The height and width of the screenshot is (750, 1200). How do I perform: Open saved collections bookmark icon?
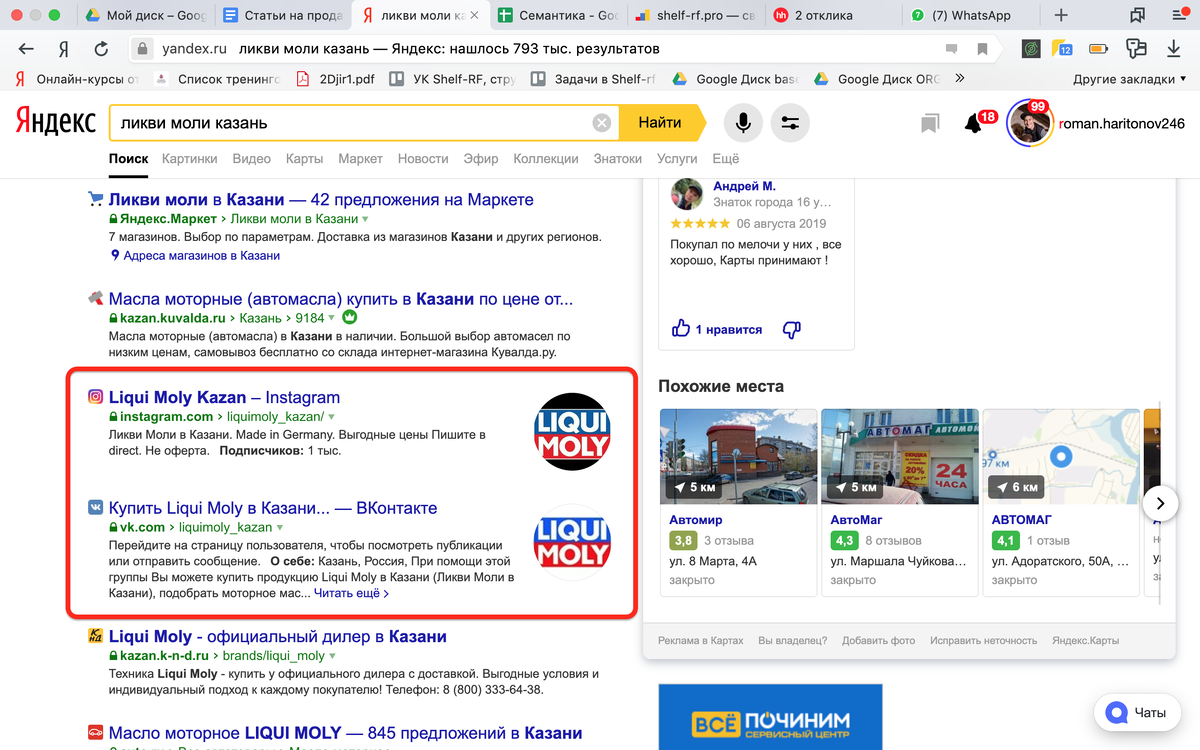tap(930, 123)
